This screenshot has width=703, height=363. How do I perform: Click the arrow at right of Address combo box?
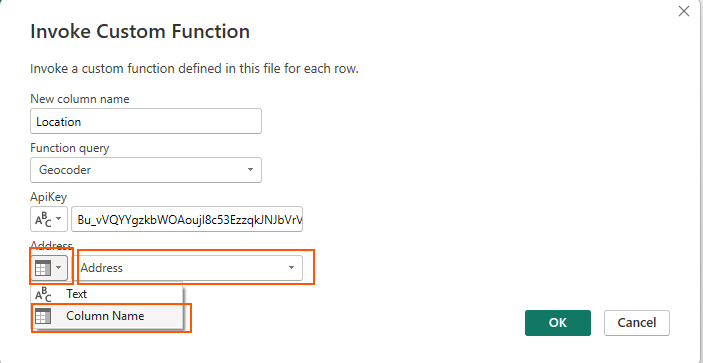(291, 268)
